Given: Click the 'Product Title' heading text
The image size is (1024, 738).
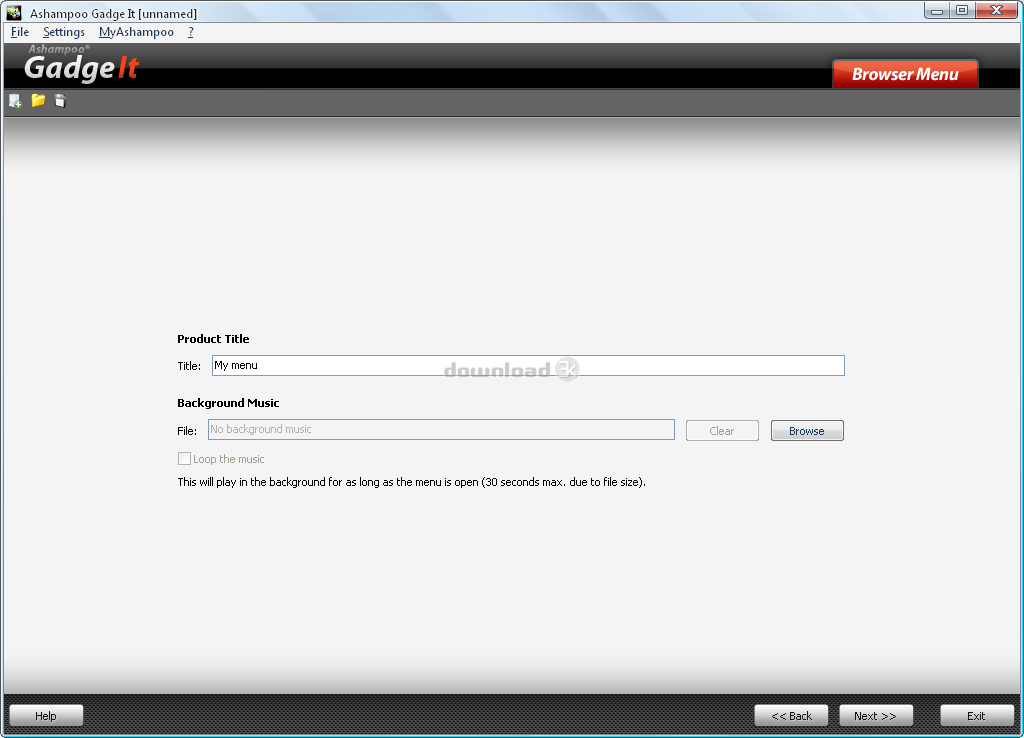Looking at the screenshot, I should point(213,339).
